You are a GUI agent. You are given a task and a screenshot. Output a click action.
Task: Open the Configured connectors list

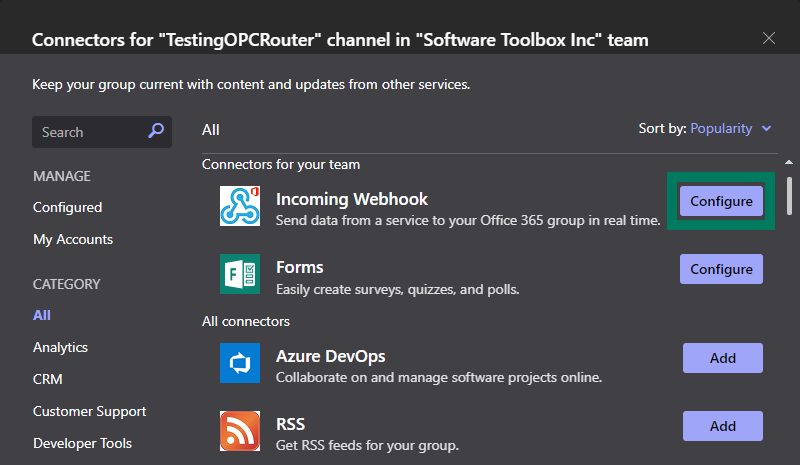pos(67,207)
